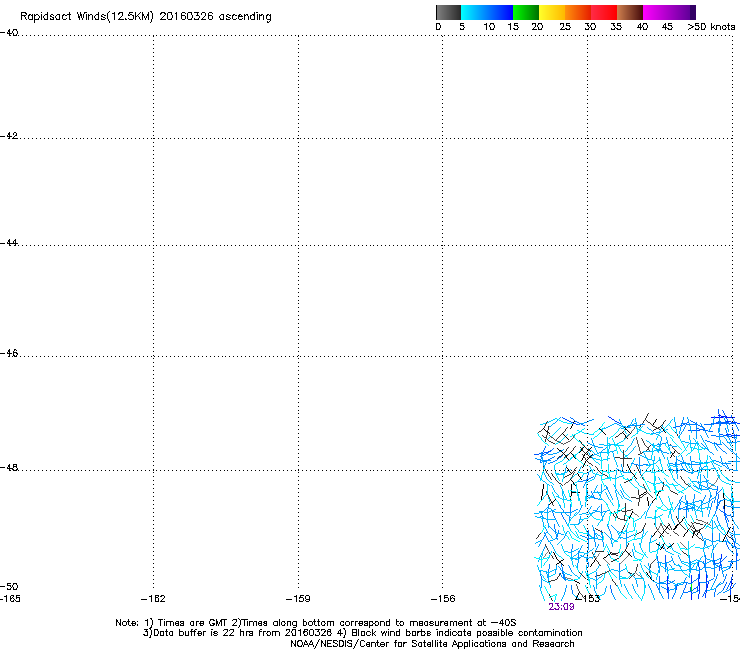The image size is (740, 650).
Task: Select the yellow 20–25 knots legend segment
Action: pos(552,12)
